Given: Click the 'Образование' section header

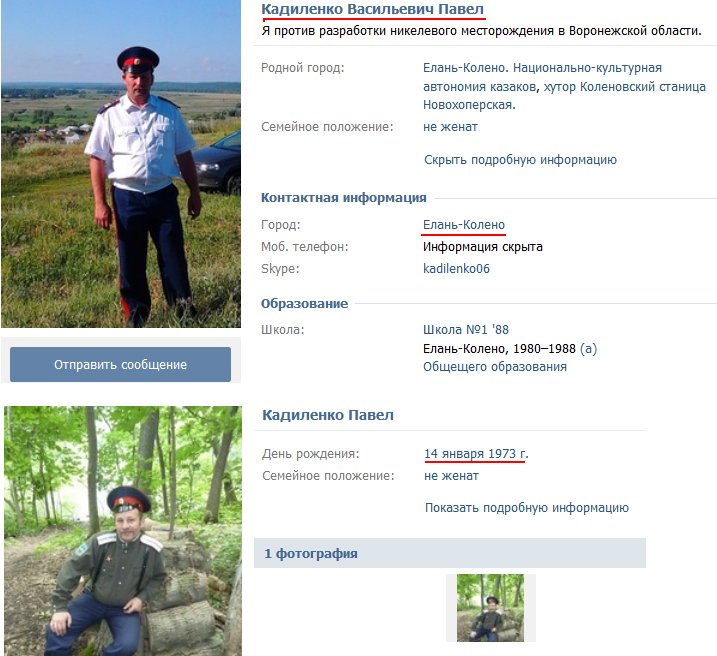Looking at the screenshot, I should [304, 303].
